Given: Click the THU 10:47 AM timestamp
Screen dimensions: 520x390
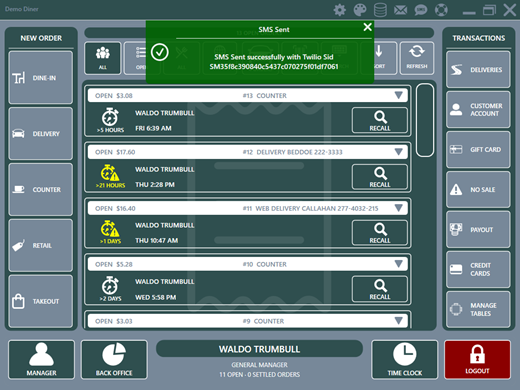Looking at the screenshot, I should [x=156, y=241].
